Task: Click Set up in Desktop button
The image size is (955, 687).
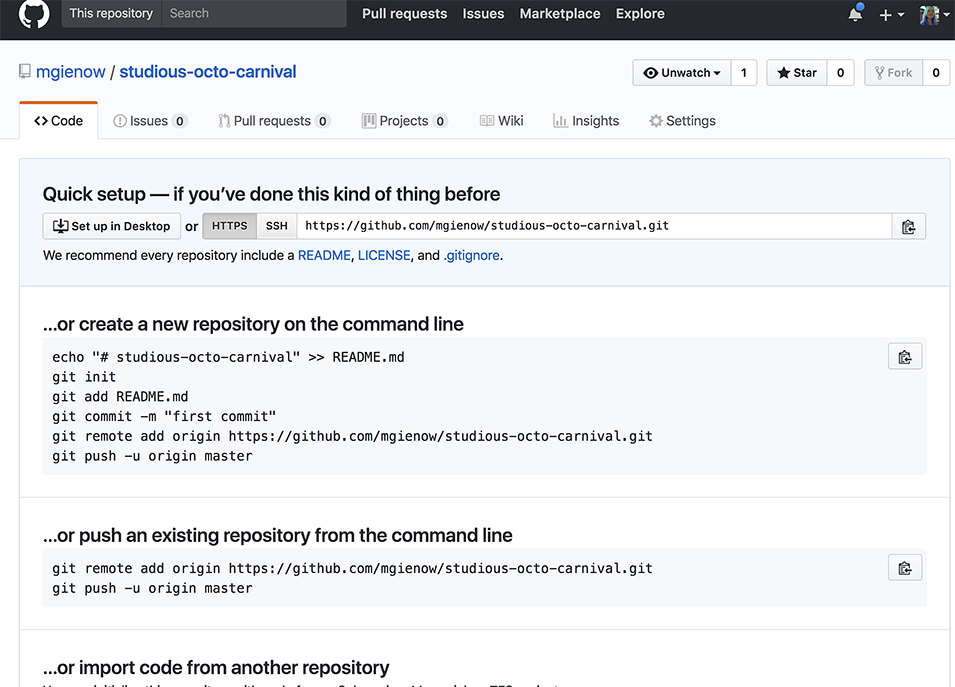Action: tap(111, 227)
